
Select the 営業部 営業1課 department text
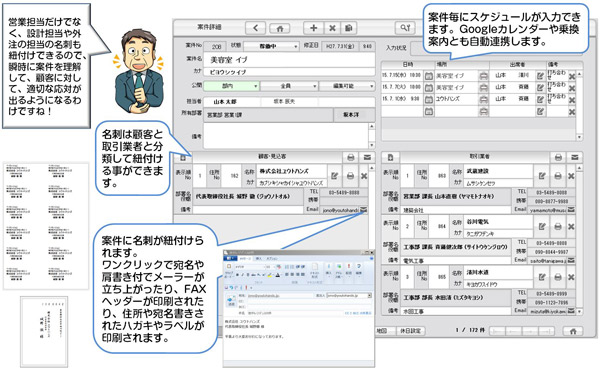coord(224,115)
